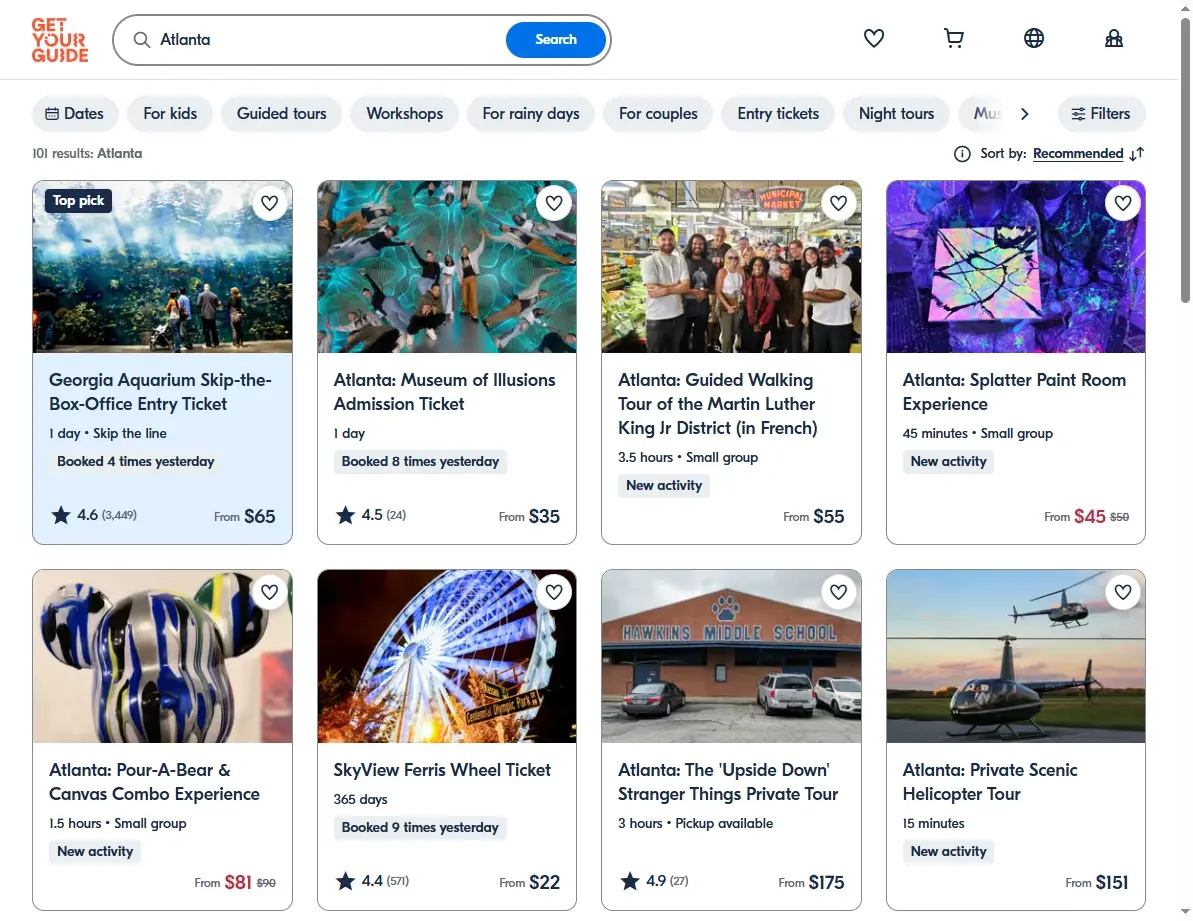This screenshot has height=921, width=1193.
Task: Select the For couples filter chip
Action: tap(658, 114)
